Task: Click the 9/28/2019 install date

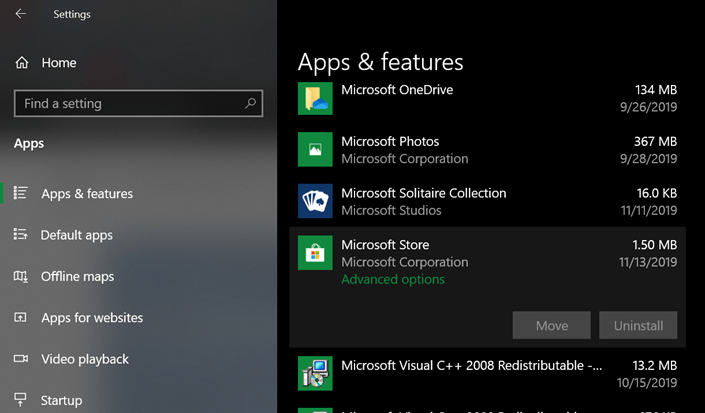Action: coord(648,159)
